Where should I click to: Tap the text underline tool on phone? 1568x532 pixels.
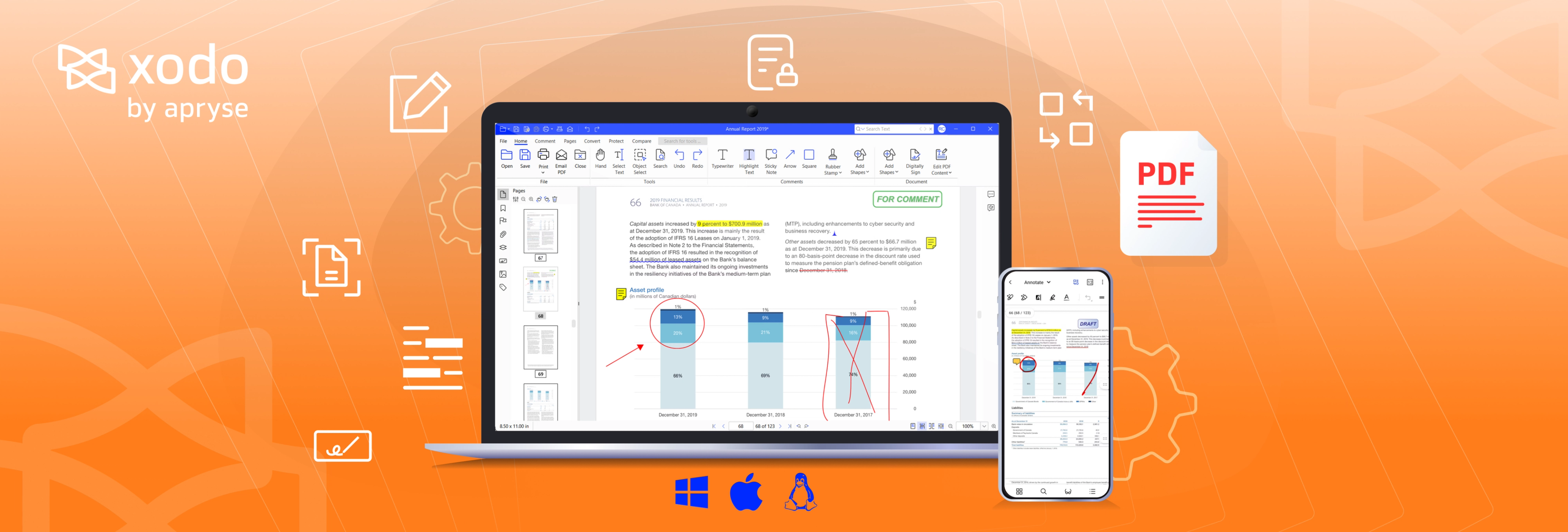[1067, 297]
